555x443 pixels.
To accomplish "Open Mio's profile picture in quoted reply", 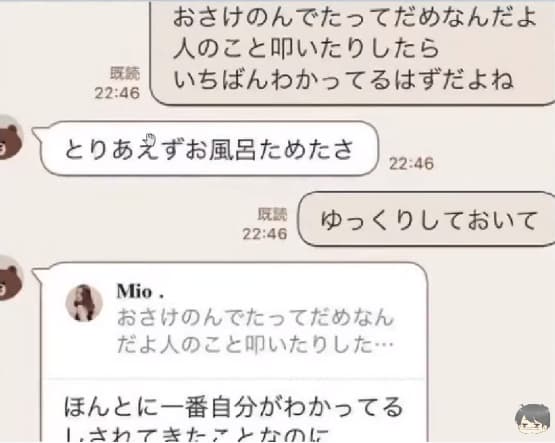I will [x=84, y=303].
